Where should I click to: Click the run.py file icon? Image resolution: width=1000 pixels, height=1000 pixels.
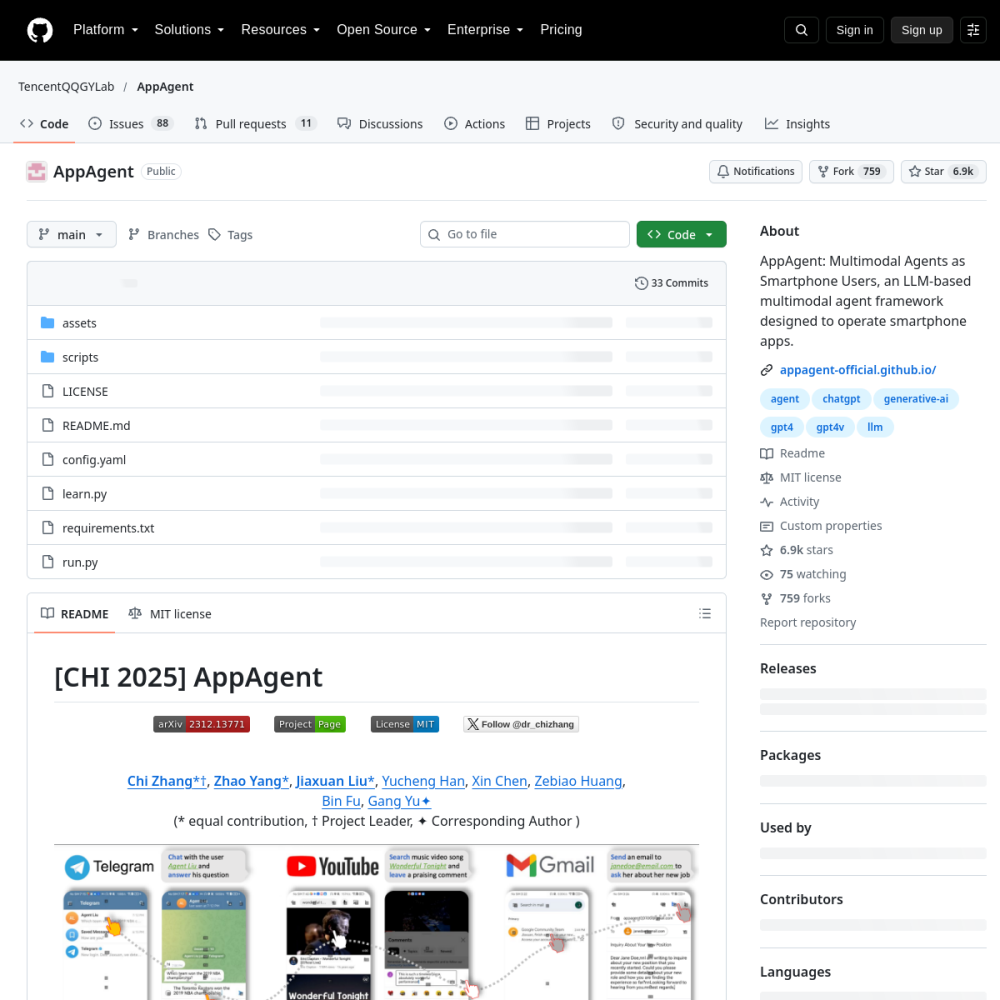pos(47,562)
